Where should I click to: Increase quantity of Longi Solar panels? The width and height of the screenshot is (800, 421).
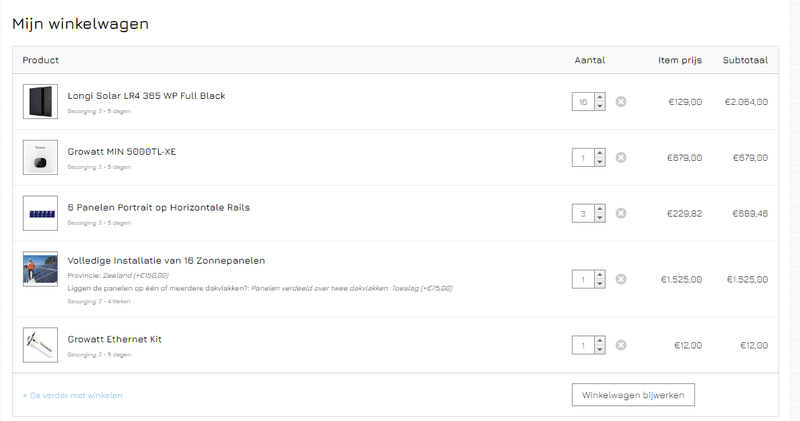599,97
